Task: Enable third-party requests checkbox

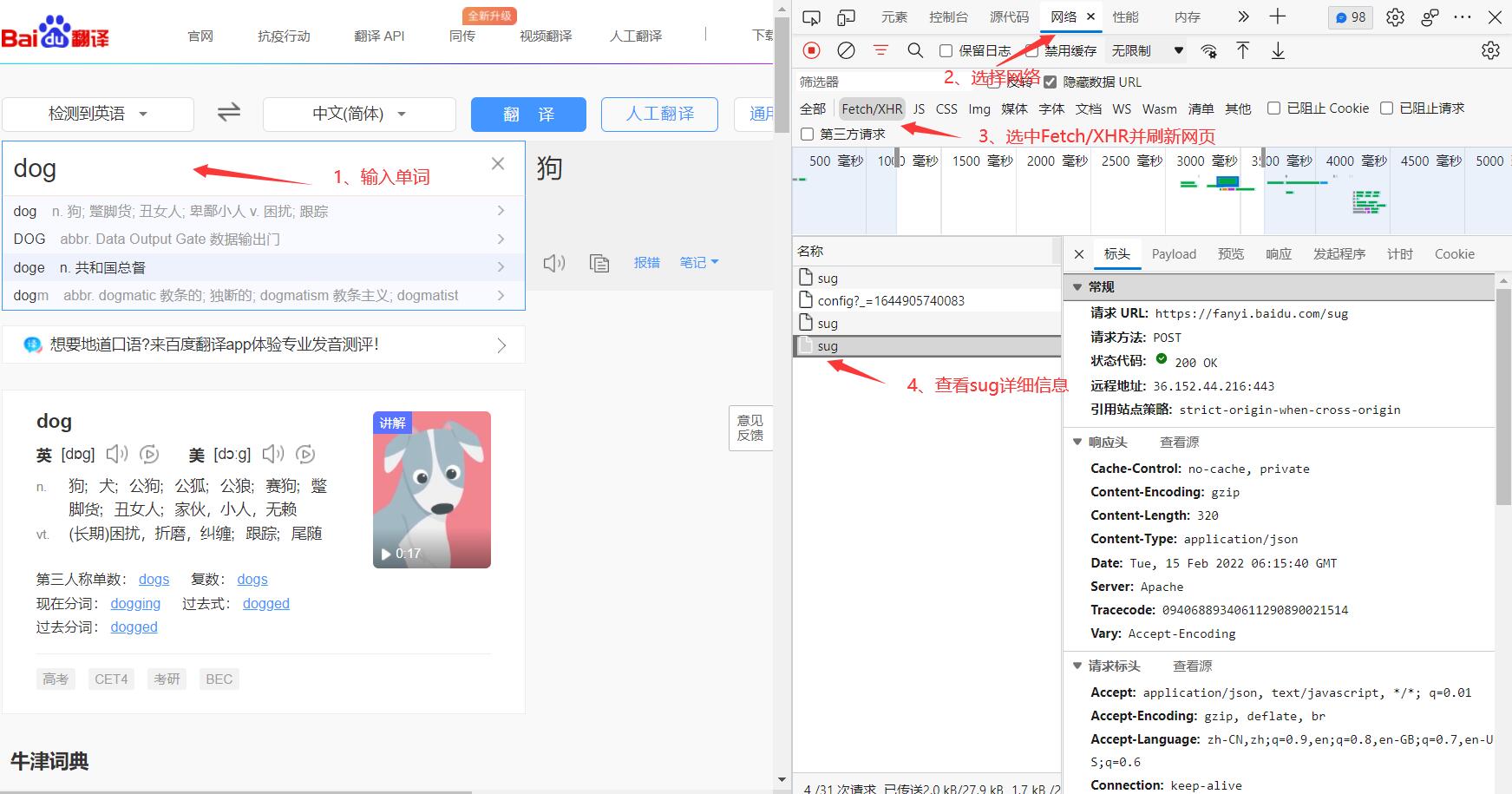Action: click(x=808, y=134)
